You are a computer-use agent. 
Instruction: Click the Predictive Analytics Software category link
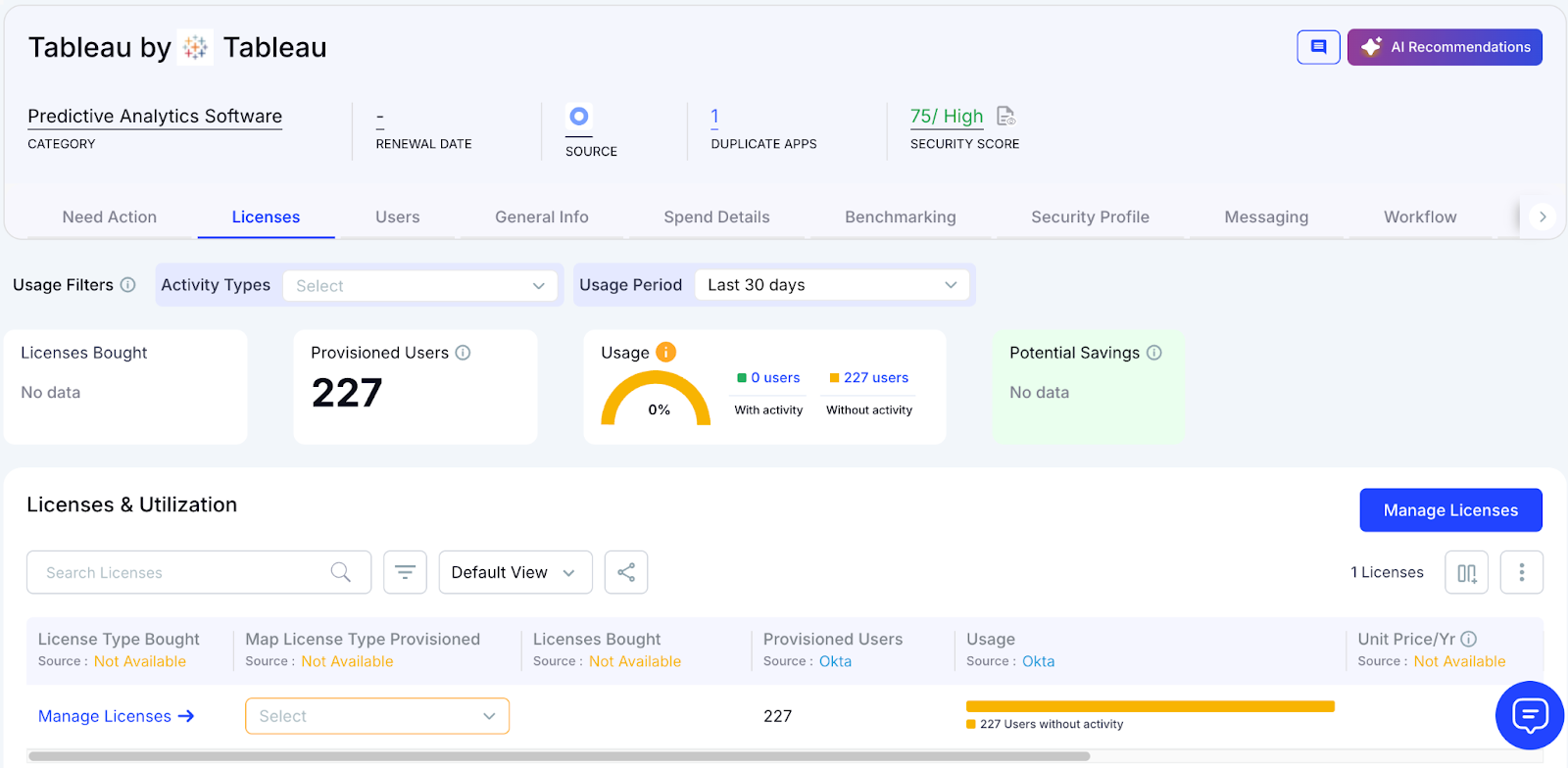pyautogui.click(x=155, y=117)
